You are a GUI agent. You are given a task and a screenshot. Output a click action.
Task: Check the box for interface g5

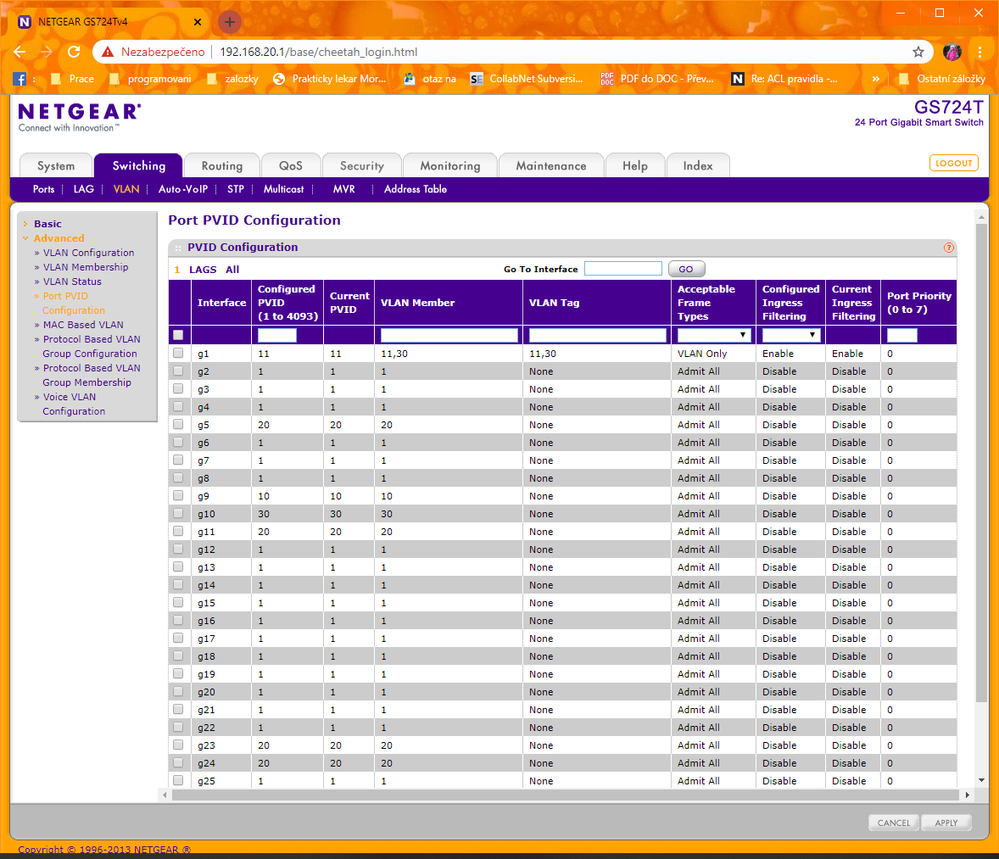coord(178,424)
